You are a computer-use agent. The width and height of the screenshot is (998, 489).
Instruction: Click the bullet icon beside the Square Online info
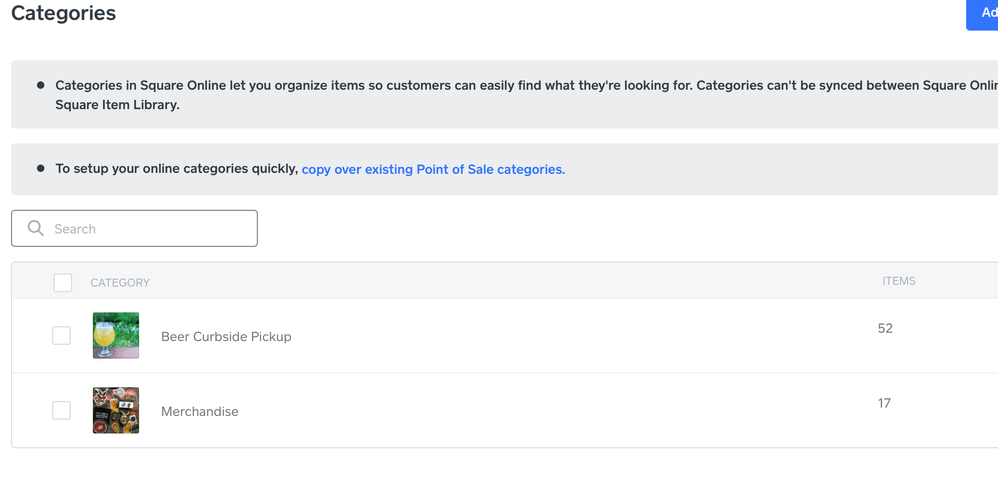click(41, 86)
